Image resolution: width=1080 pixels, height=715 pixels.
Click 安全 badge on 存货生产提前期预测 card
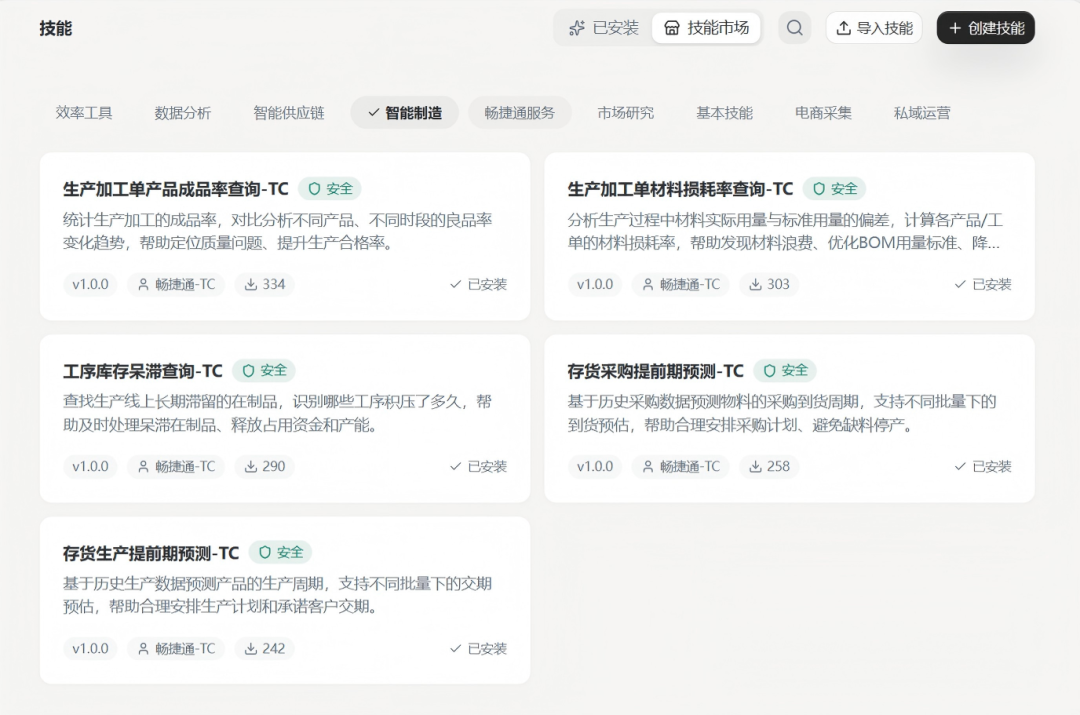(280, 552)
